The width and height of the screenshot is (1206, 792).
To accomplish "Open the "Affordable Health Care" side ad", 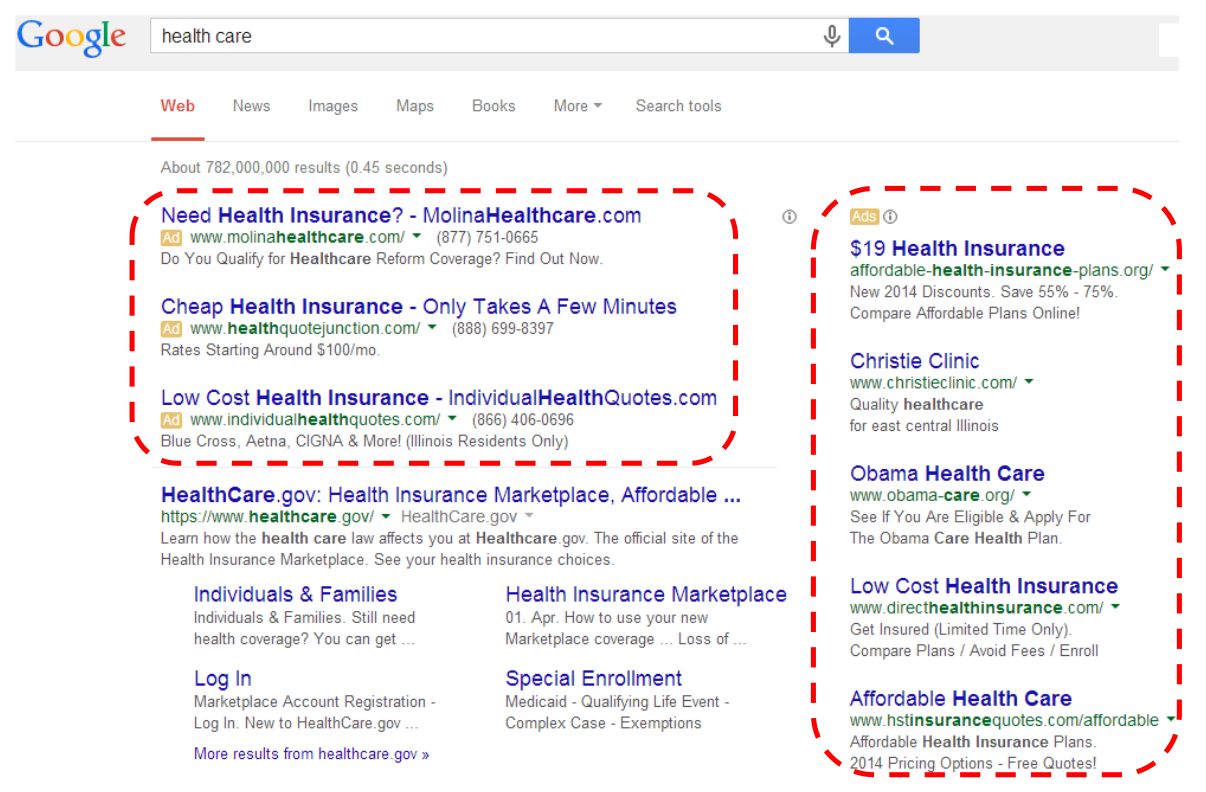I will click(x=961, y=698).
